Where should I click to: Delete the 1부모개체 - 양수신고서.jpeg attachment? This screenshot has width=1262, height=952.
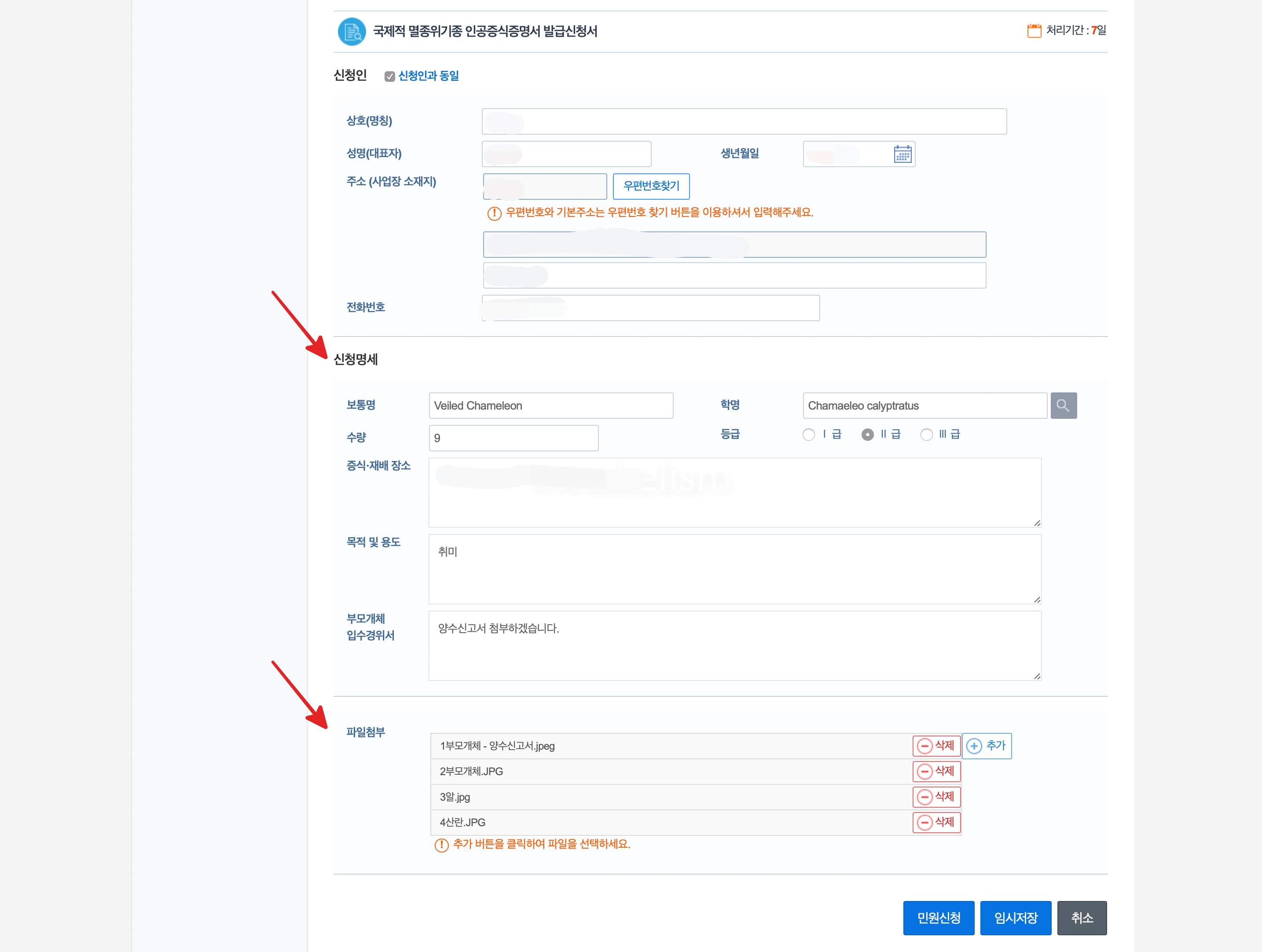point(936,746)
